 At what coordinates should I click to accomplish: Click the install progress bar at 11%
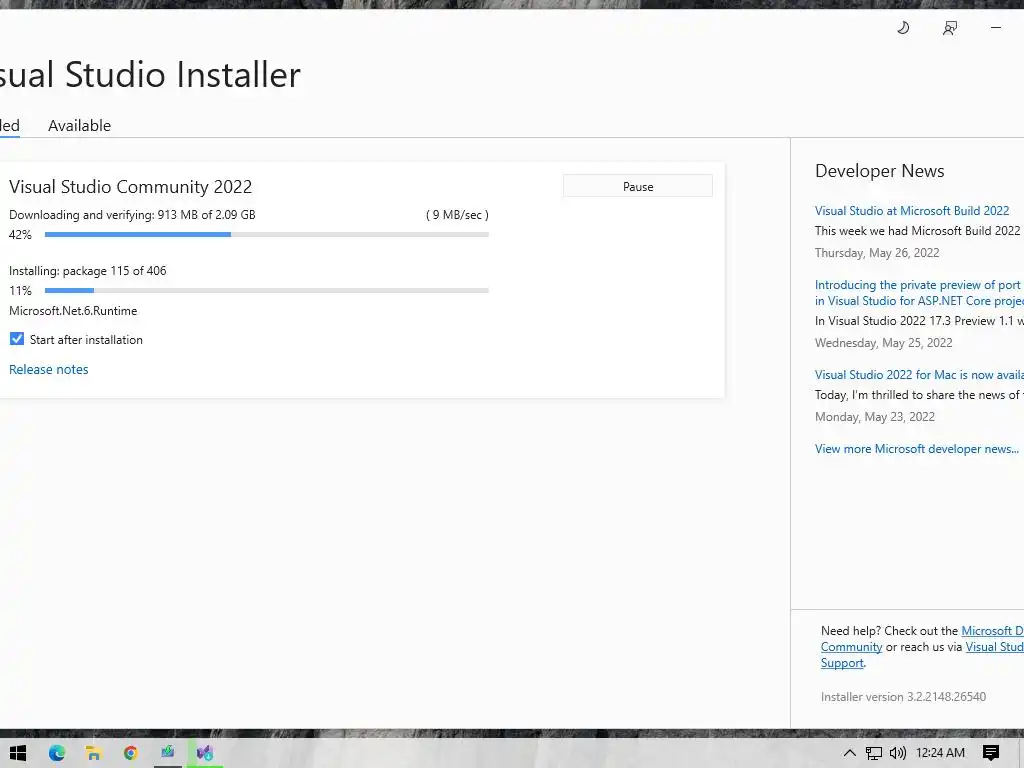coord(266,290)
